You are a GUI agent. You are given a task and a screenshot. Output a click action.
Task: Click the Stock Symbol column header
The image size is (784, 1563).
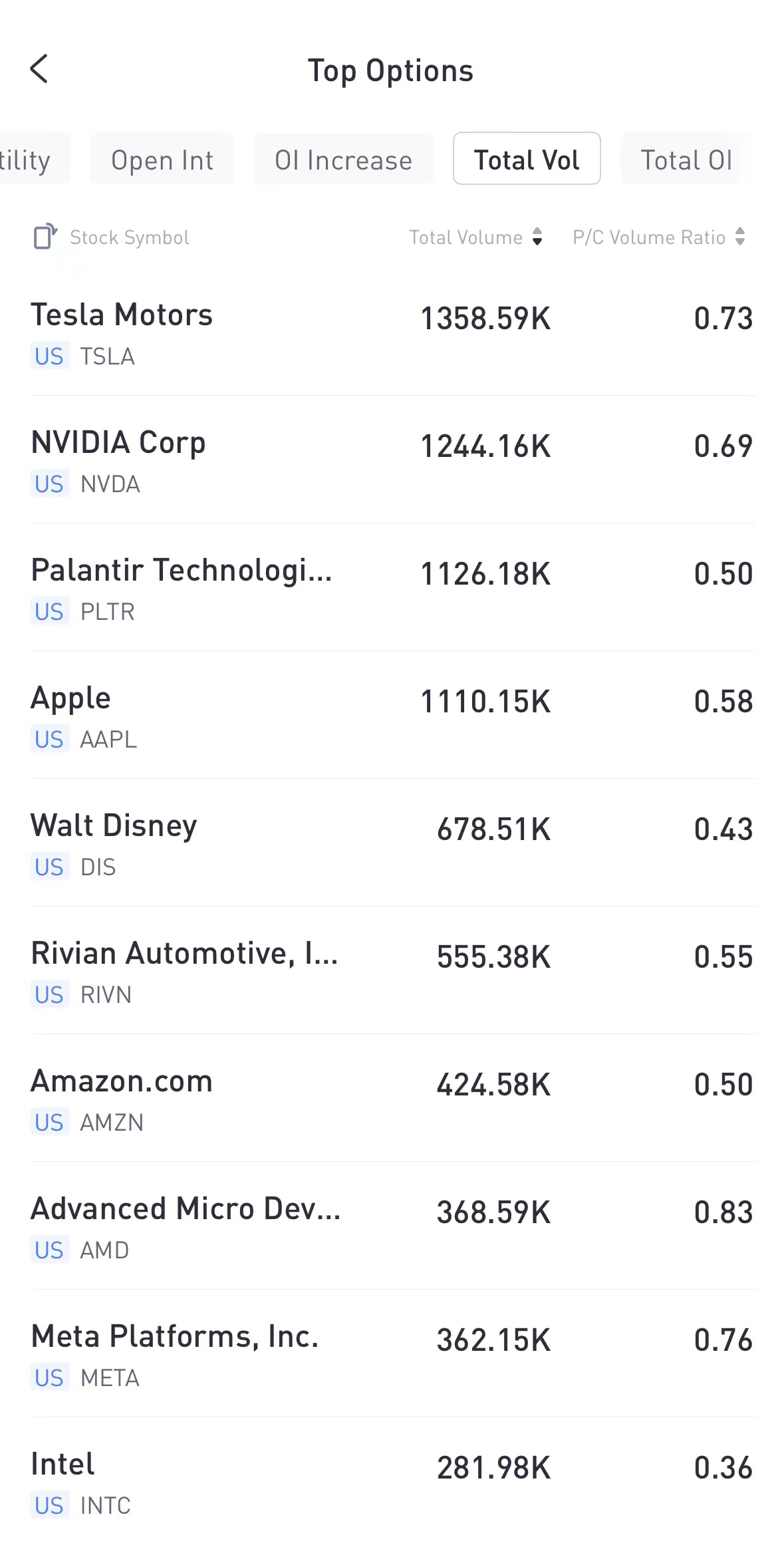coord(130,237)
